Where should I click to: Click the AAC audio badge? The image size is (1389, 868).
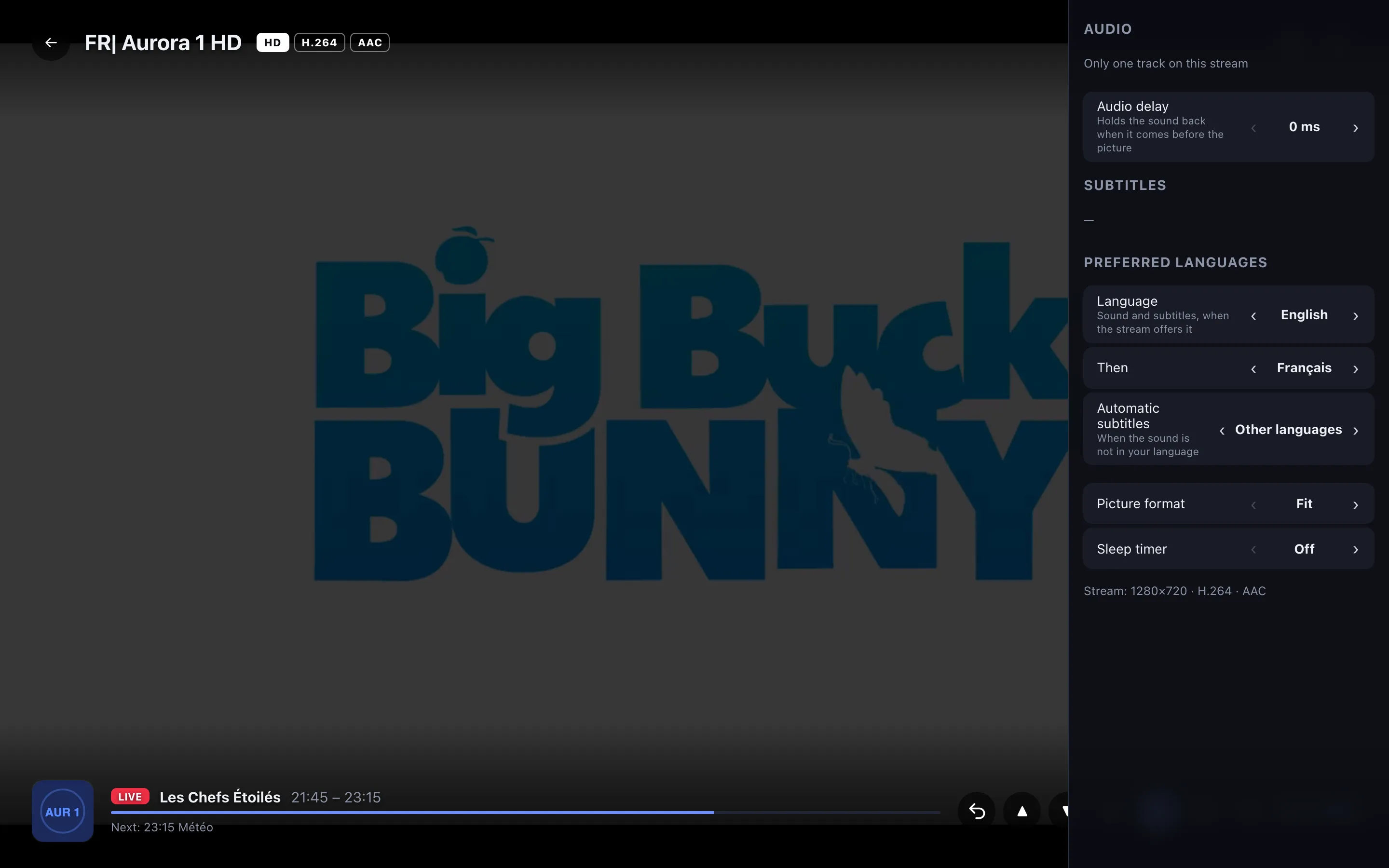click(x=369, y=42)
